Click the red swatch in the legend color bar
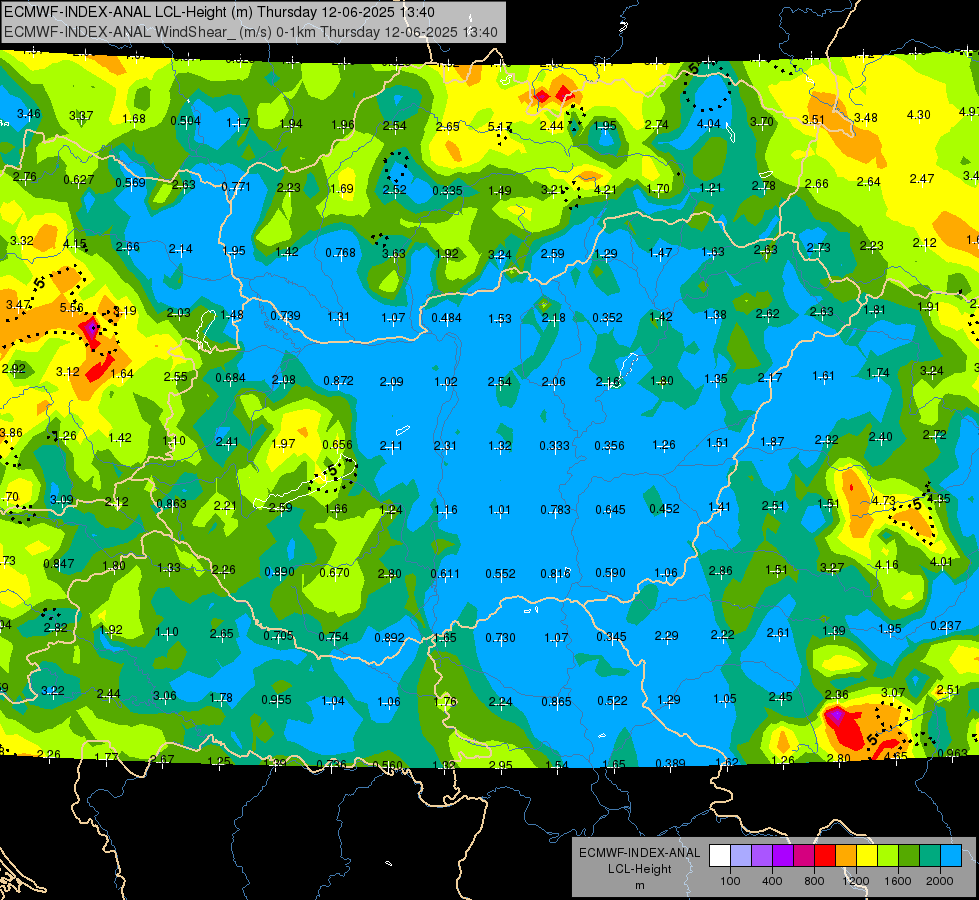This screenshot has height=900, width=979. point(825,855)
